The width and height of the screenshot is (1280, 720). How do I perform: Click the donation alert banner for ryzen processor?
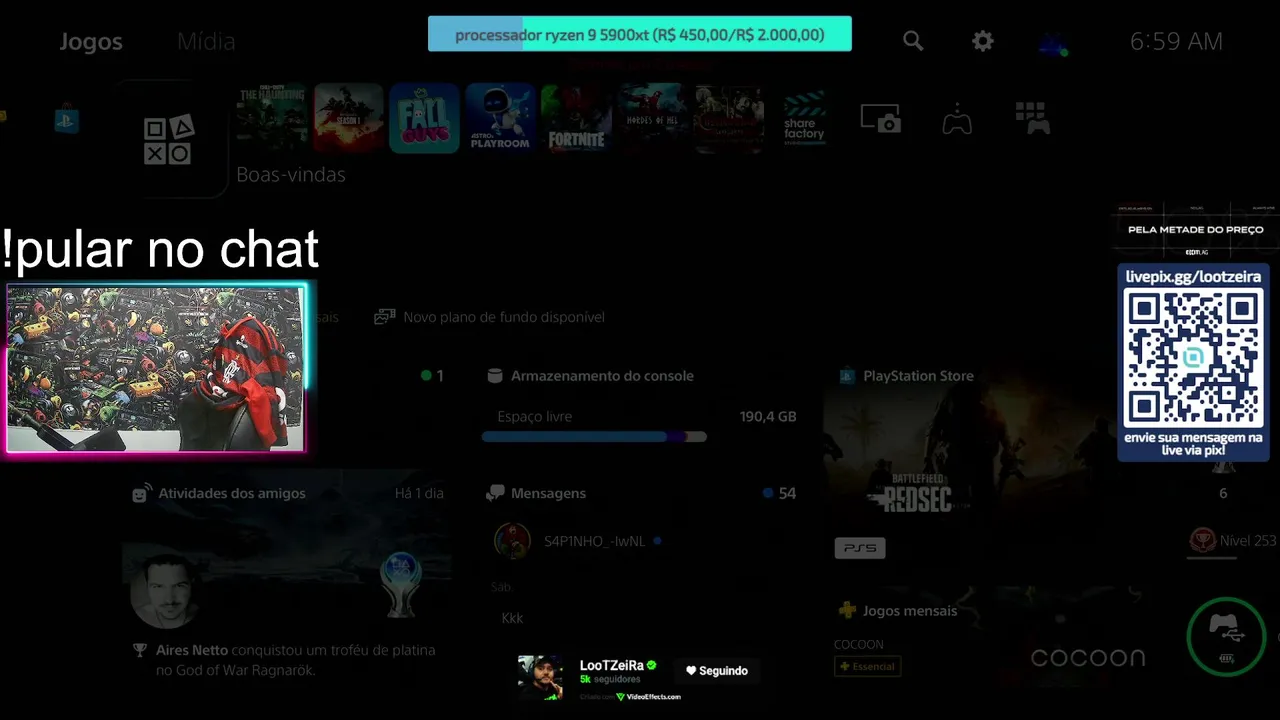[640, 34]
